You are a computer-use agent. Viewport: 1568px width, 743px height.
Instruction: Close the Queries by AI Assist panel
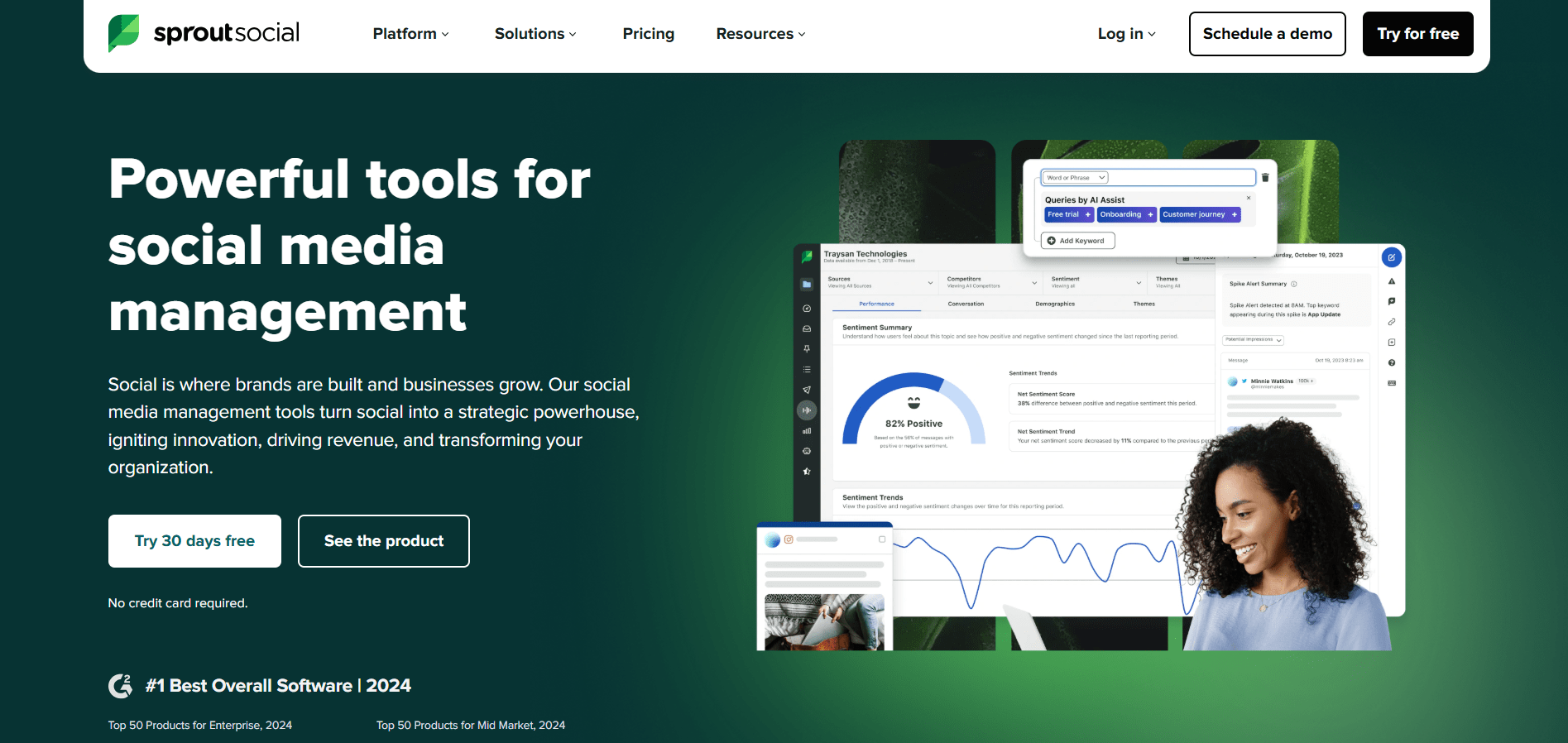point(1249,198)
